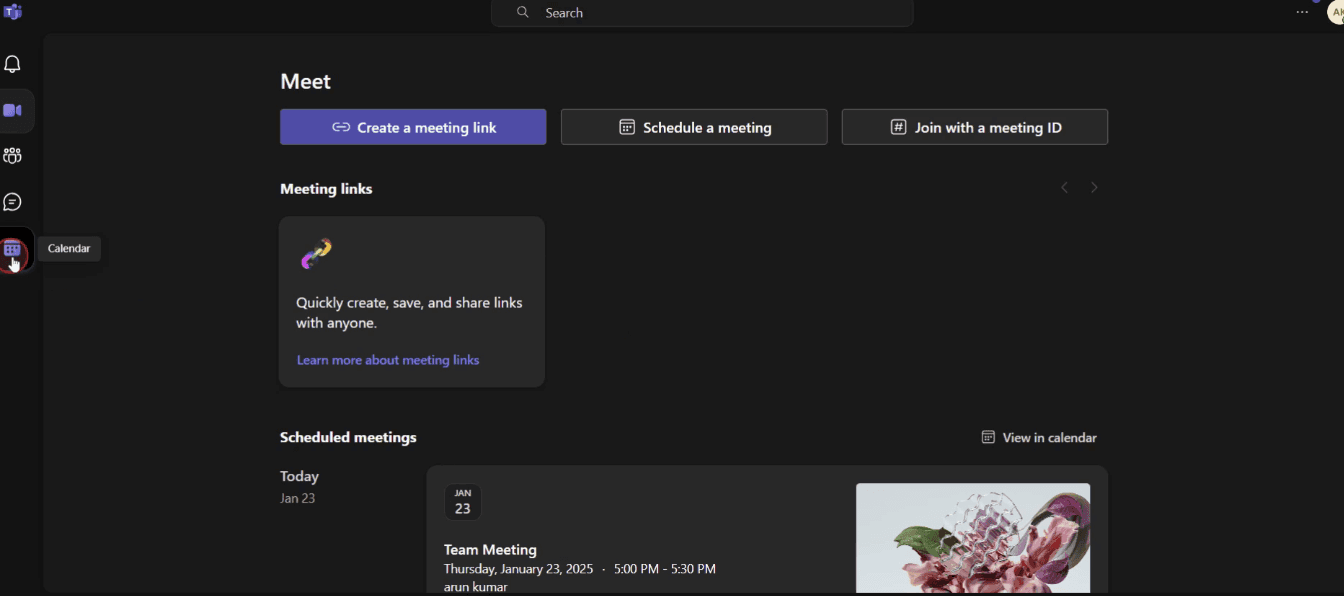This screenshot has width=1344, height=596.
Task: Click Schedule a meeting button
Action: coord(694,127)
